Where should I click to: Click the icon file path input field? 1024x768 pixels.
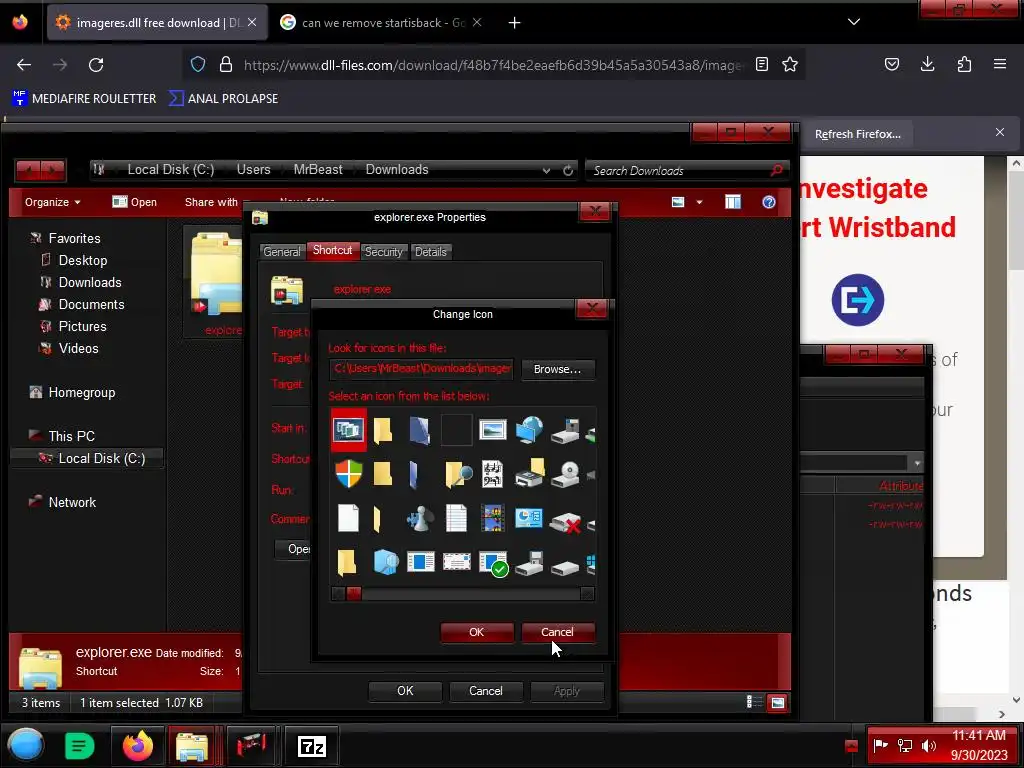(x=422, y=369)
